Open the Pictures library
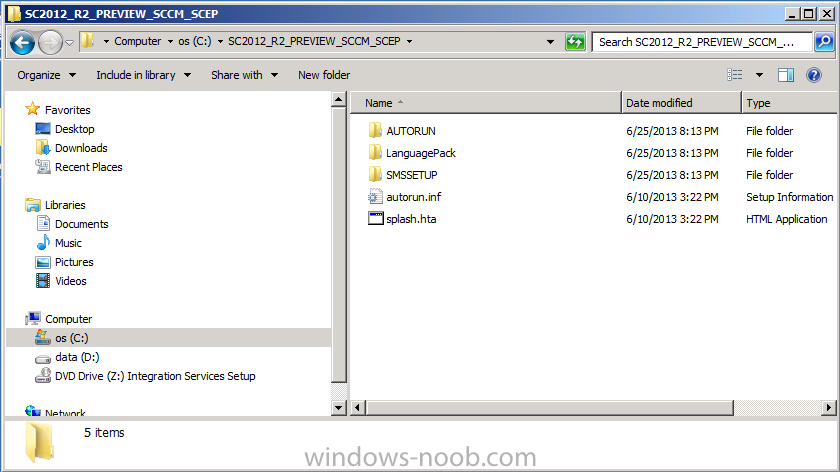Screen dimensions: 840x472 (74, 262)
